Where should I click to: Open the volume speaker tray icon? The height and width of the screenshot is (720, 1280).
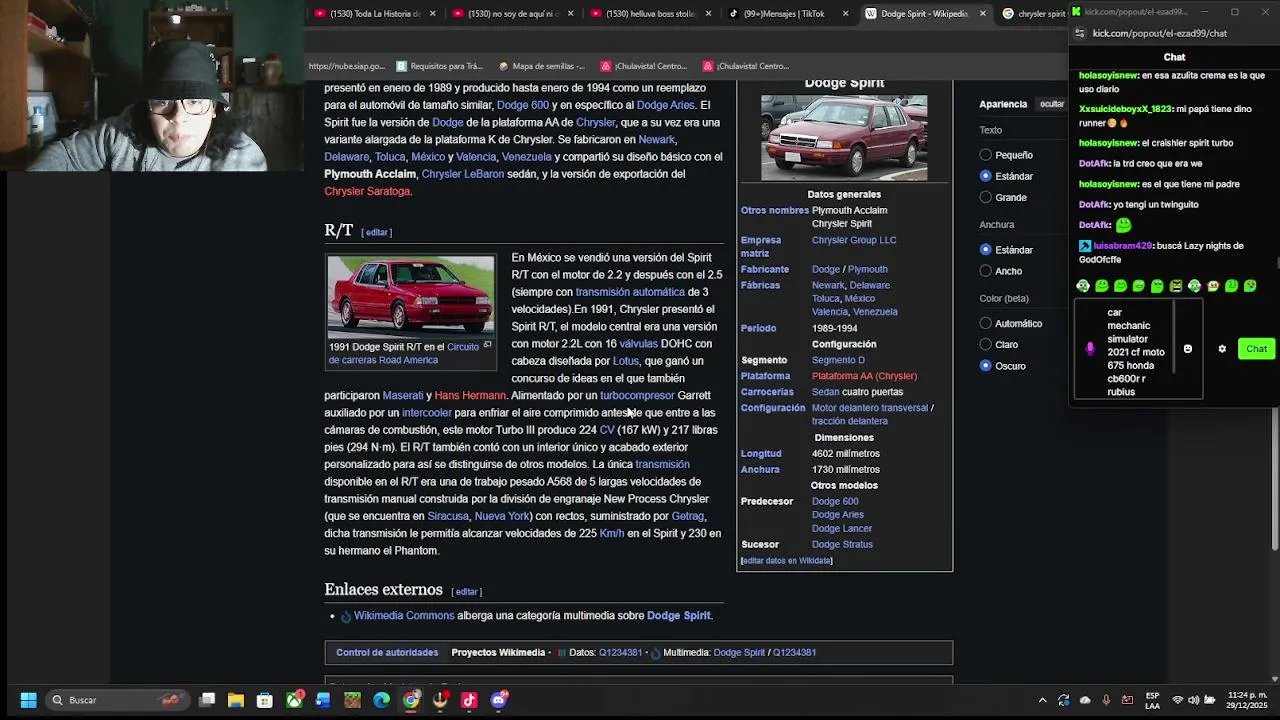point(1193,700)
